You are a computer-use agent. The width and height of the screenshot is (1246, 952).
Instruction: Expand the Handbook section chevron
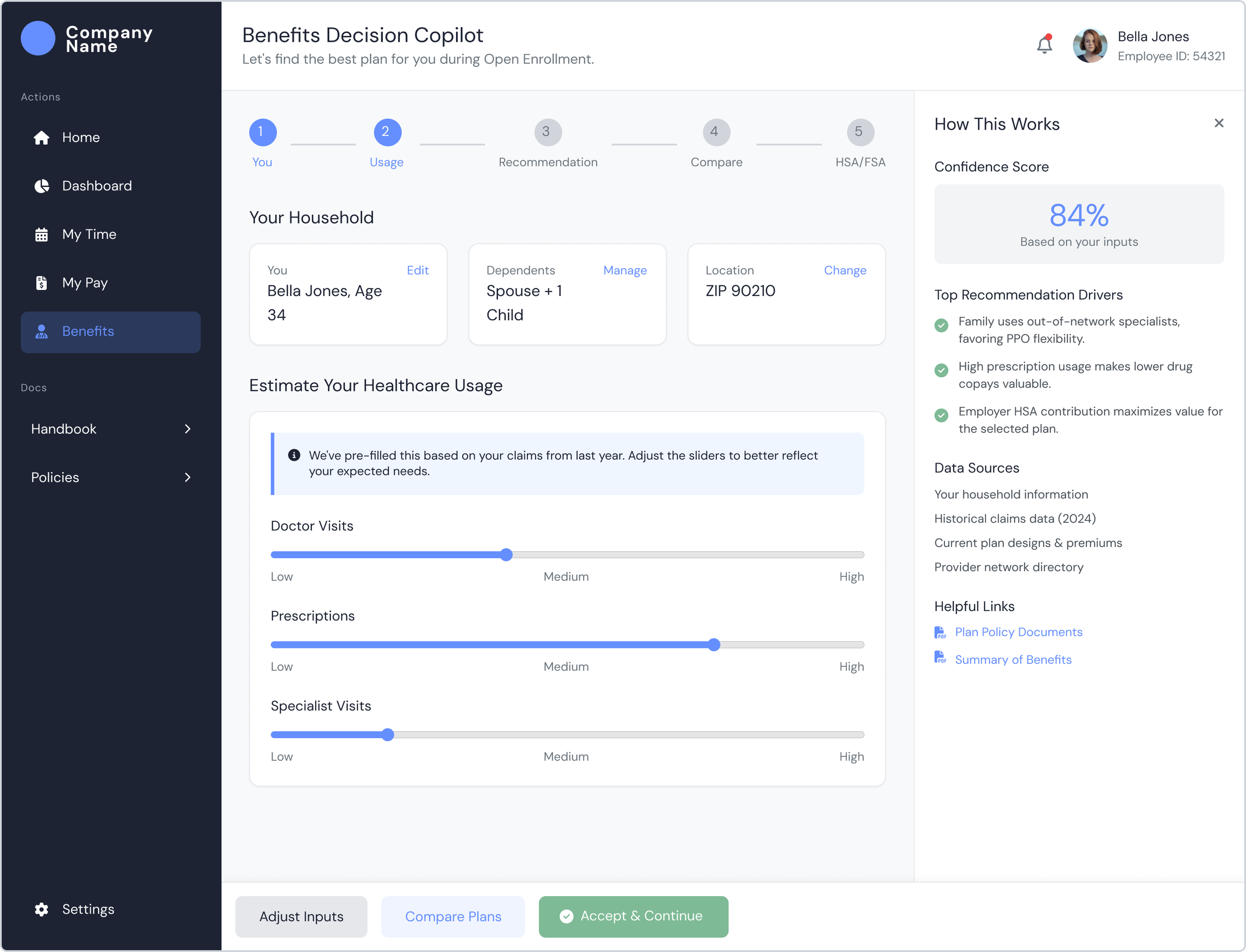[187, 429]
